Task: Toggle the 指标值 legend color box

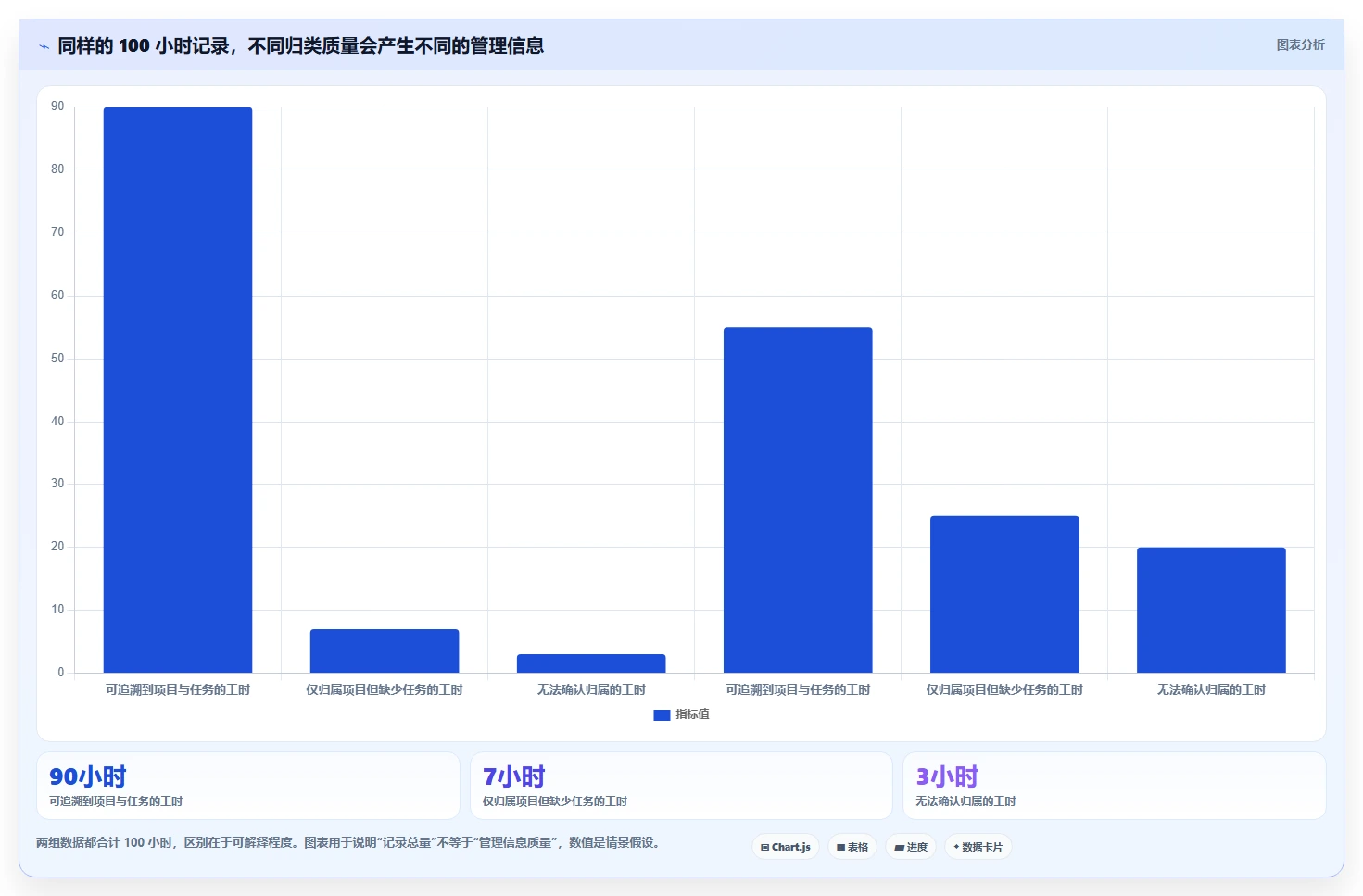Action: coord(662,714)
